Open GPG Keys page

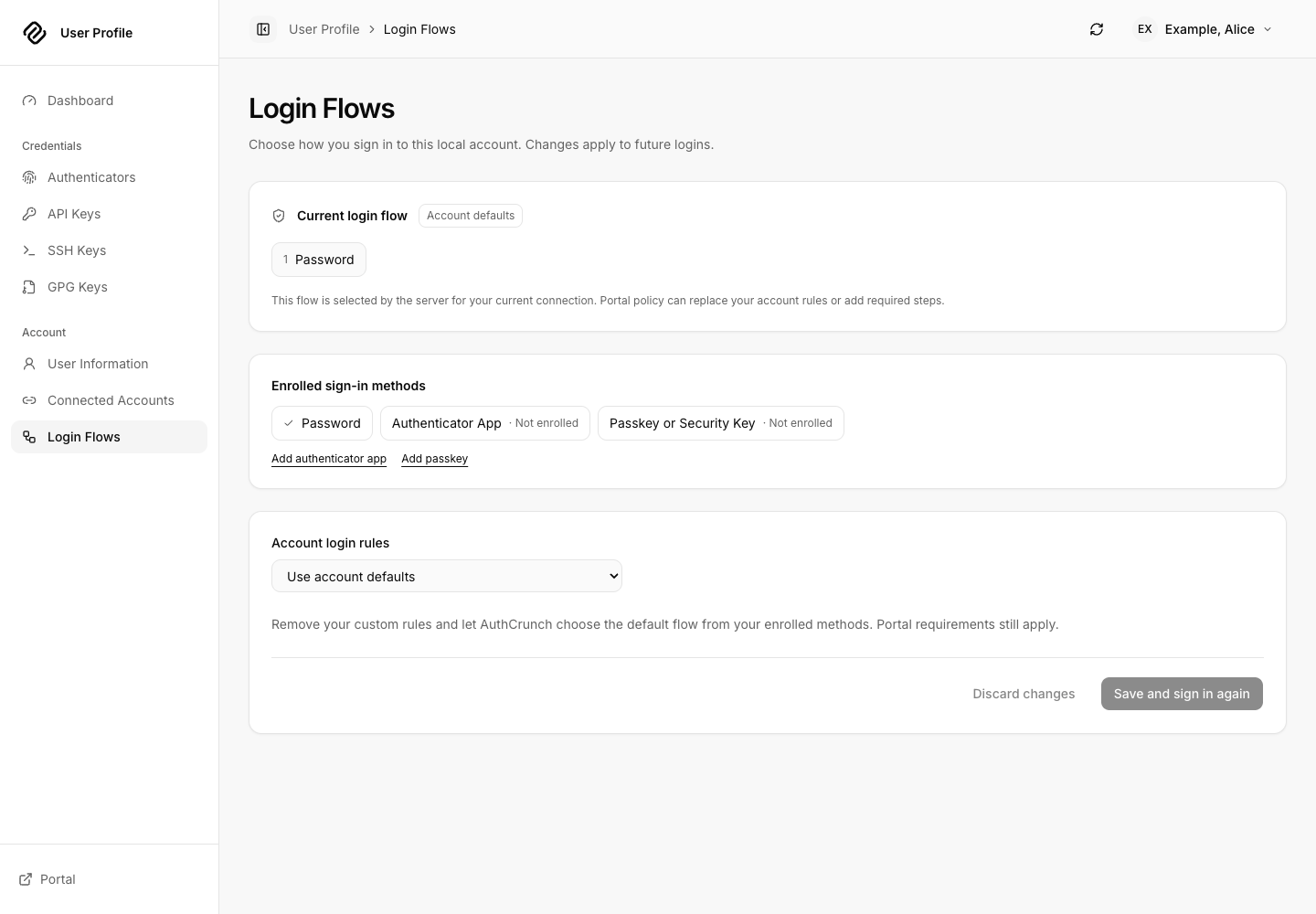coord(109,287)
